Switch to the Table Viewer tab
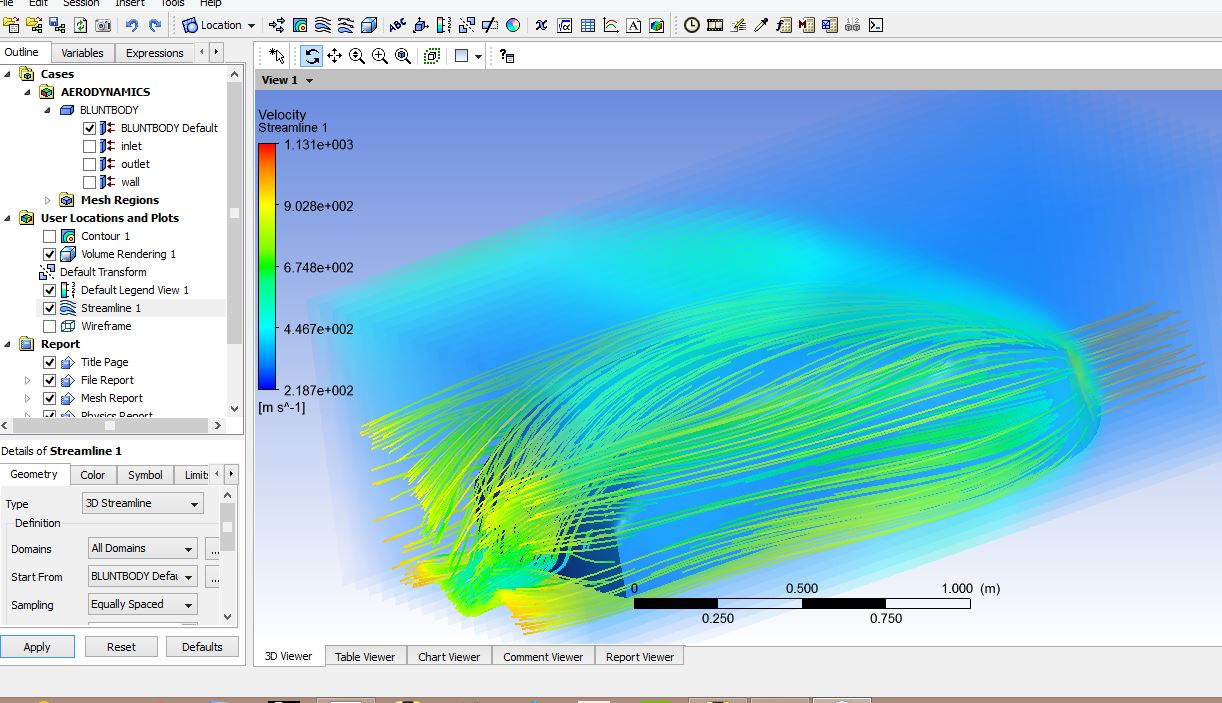1222x703 pixels. pyautogui.click(x=365, y=657)
